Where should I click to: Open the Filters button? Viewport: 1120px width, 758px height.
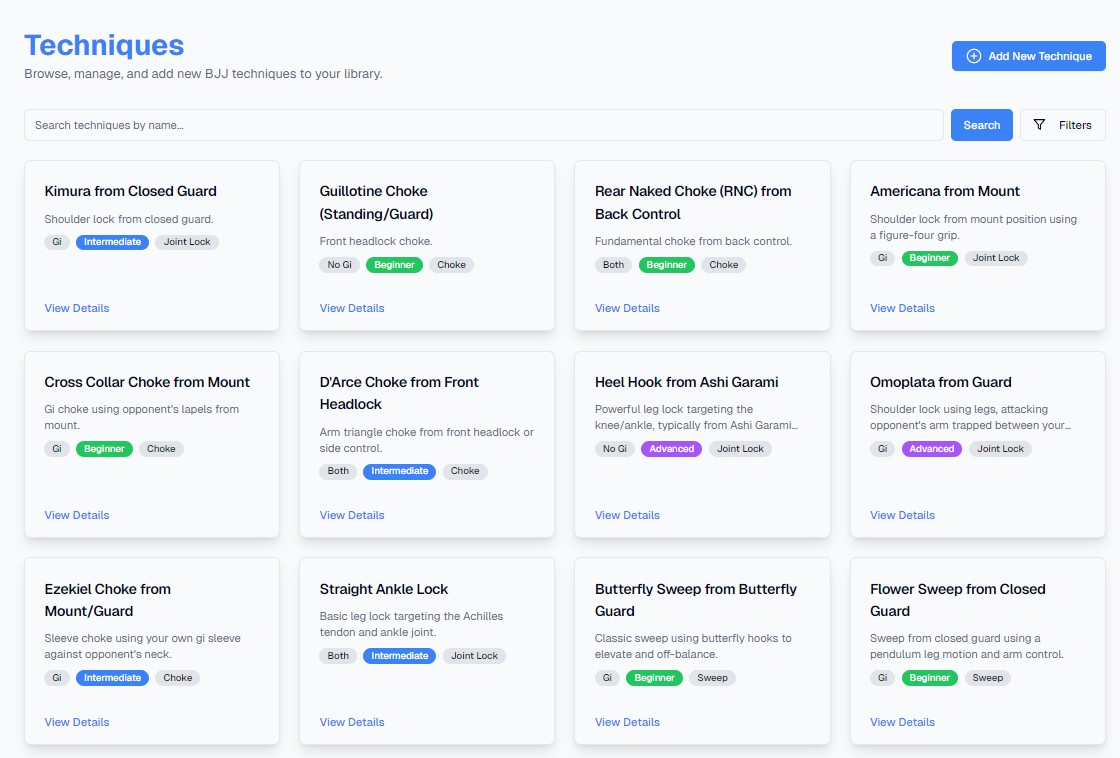[x=1063, y=125]
